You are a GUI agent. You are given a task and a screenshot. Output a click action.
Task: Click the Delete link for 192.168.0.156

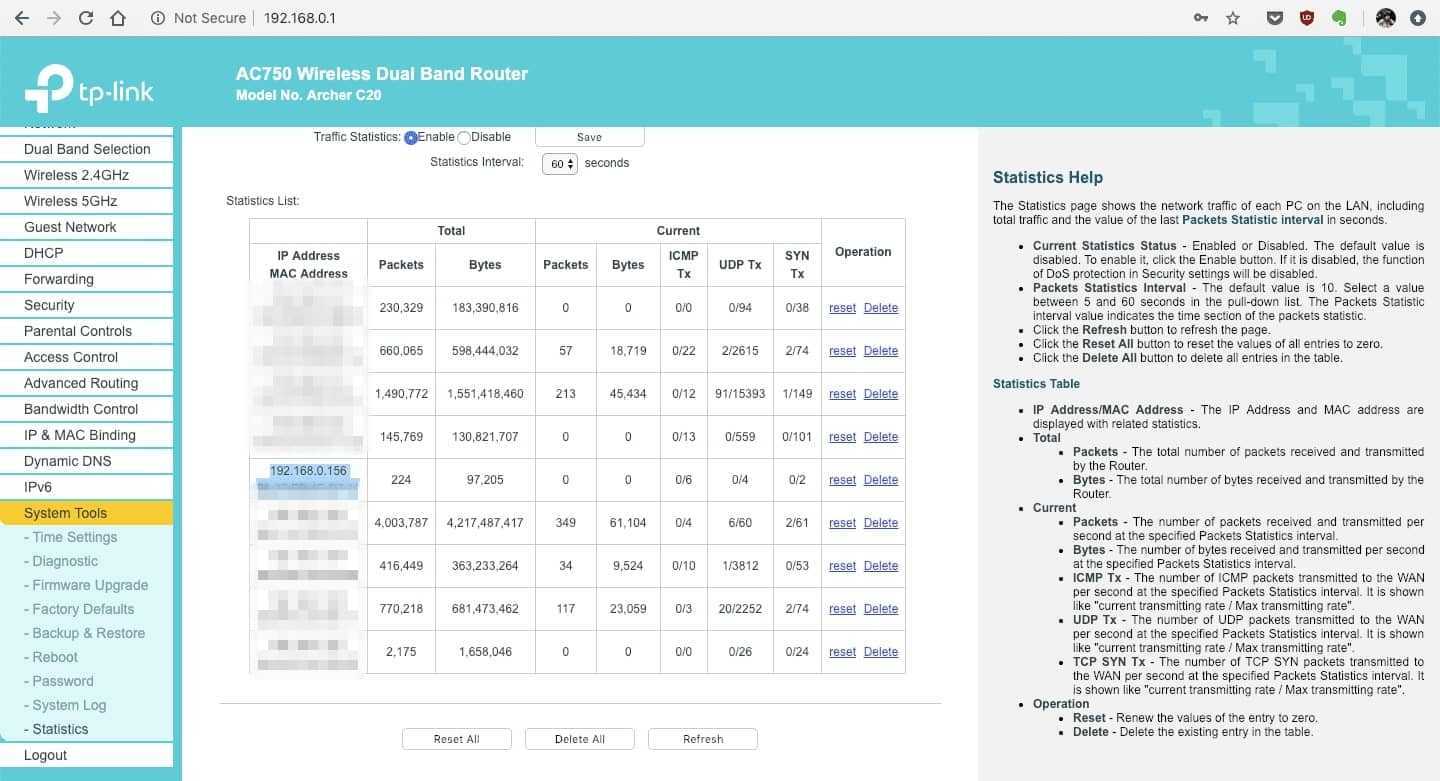(x=880, y=480)
